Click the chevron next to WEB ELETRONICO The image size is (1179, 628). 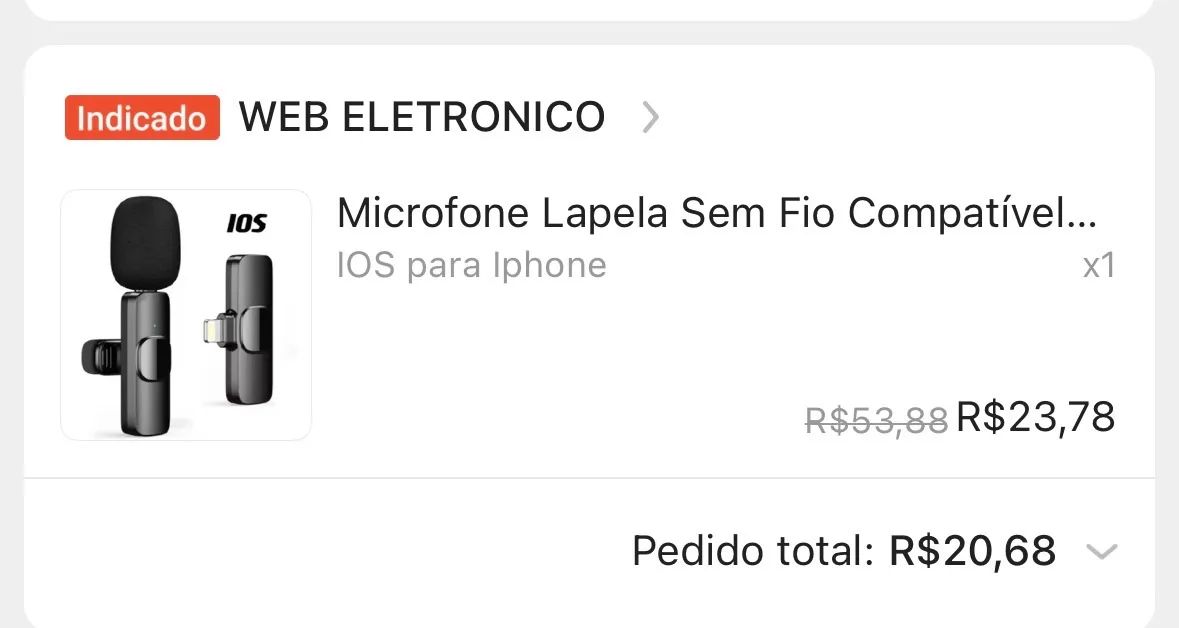click(x=651, y=118)
